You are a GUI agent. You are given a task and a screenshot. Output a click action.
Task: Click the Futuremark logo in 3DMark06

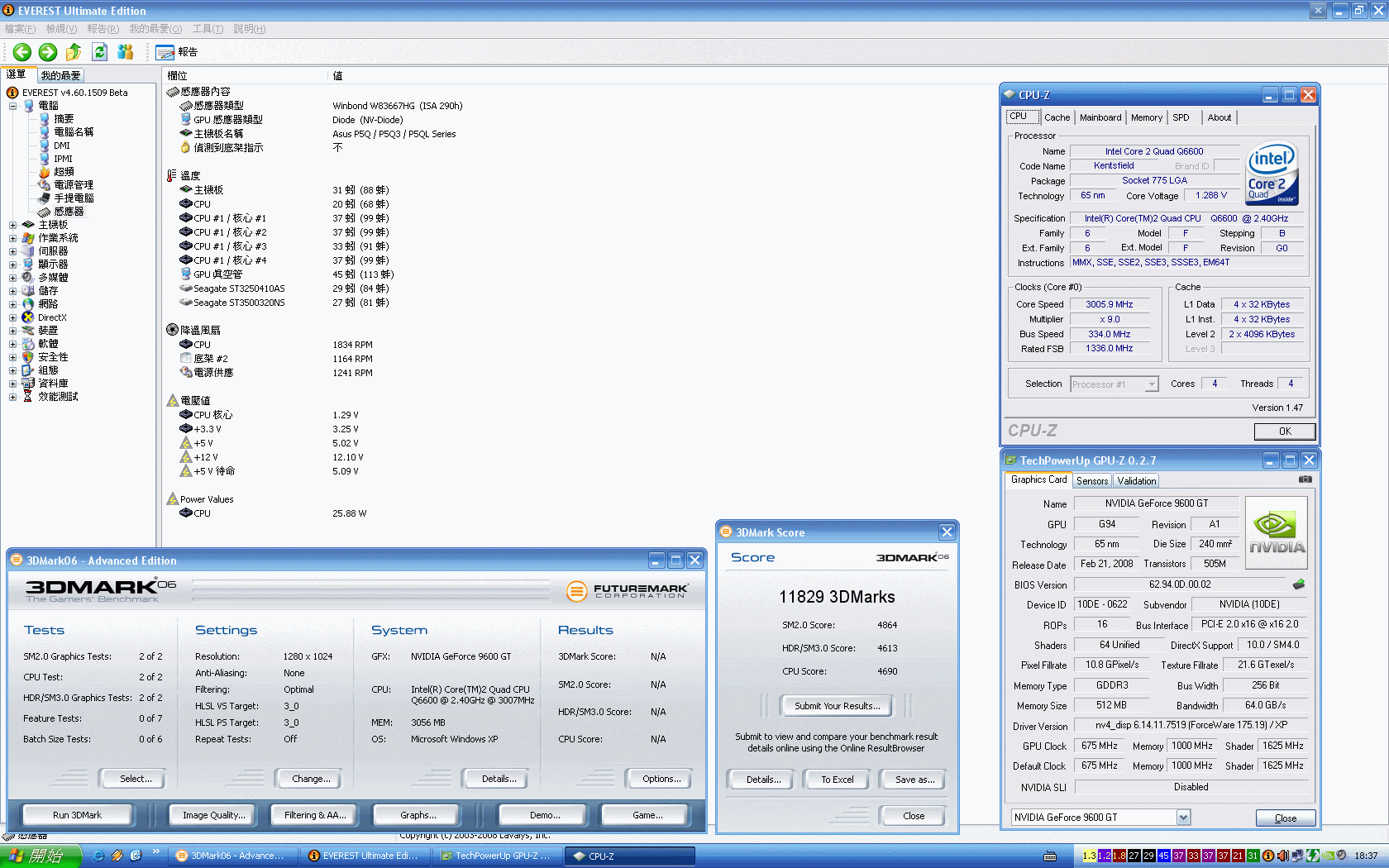tap(627, 591)
